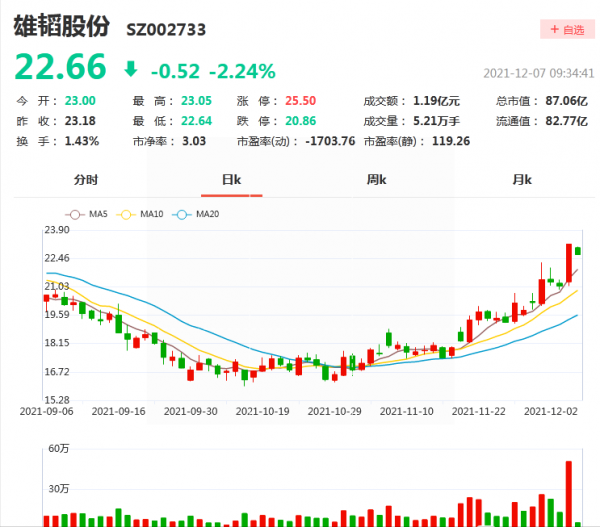Click the last green candlestick on the chart
This screenshot has height=527, width=600.
coord(578,251)
